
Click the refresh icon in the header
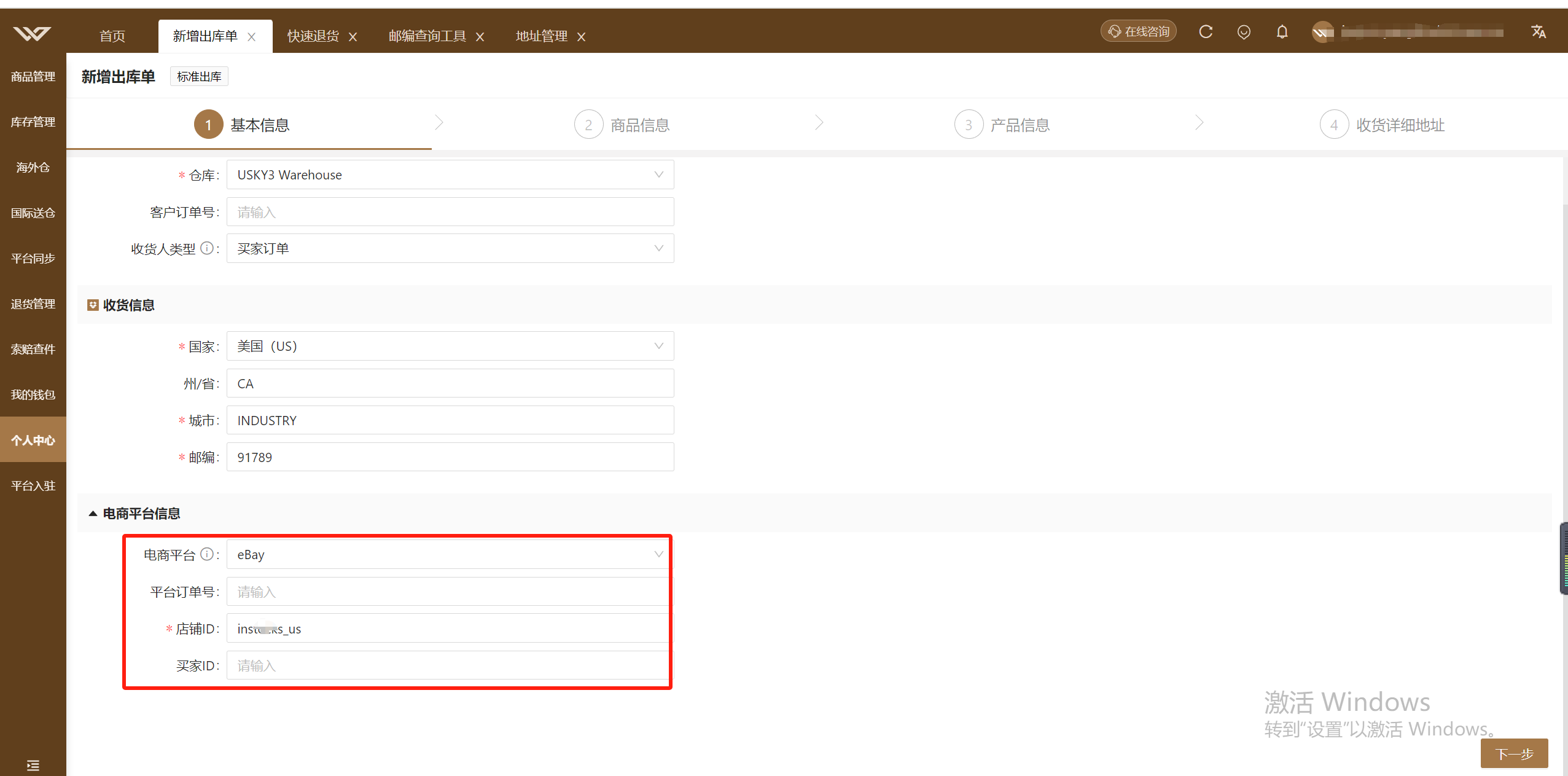coord(1206,31)
